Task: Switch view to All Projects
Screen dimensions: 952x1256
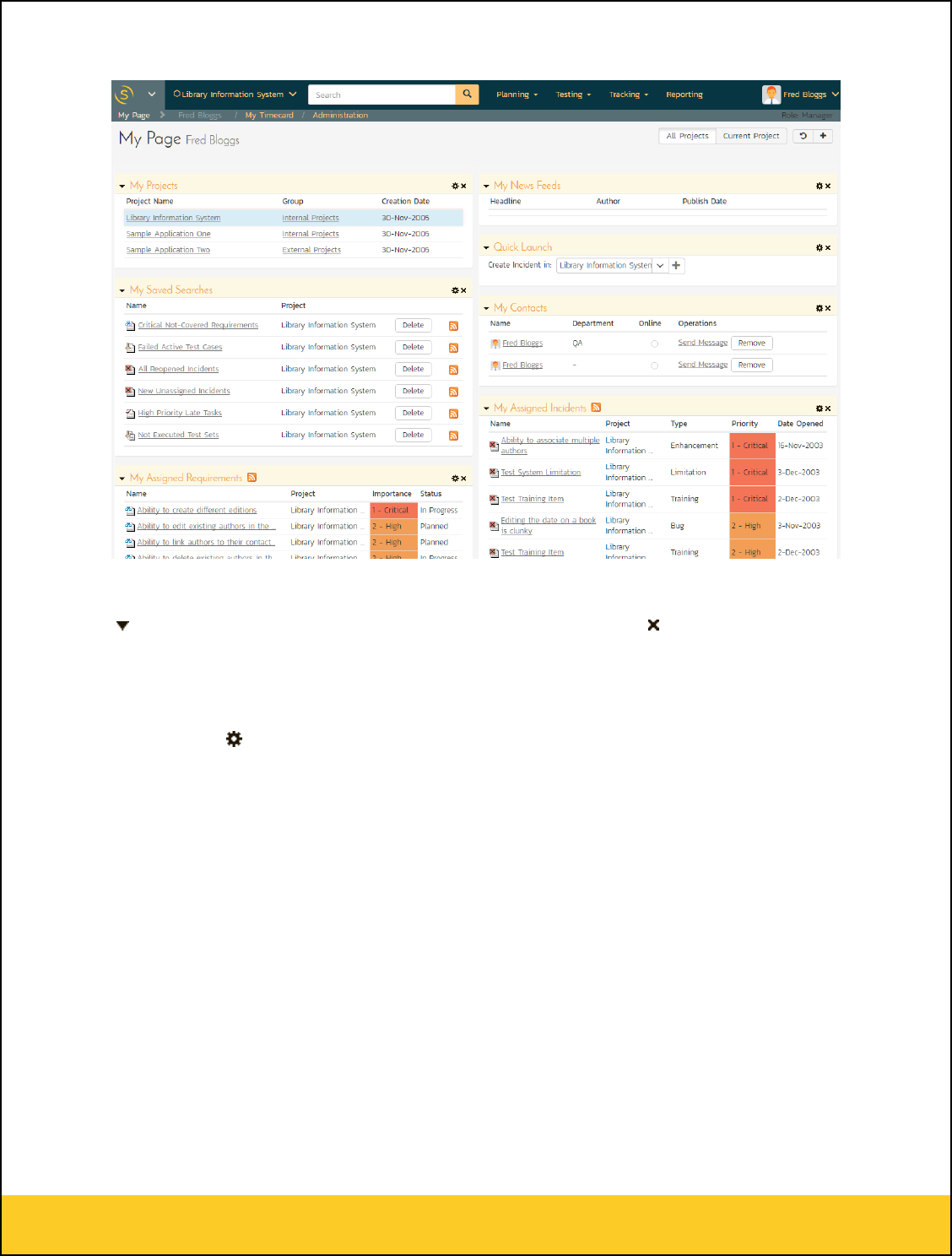Action: point(687,136)
